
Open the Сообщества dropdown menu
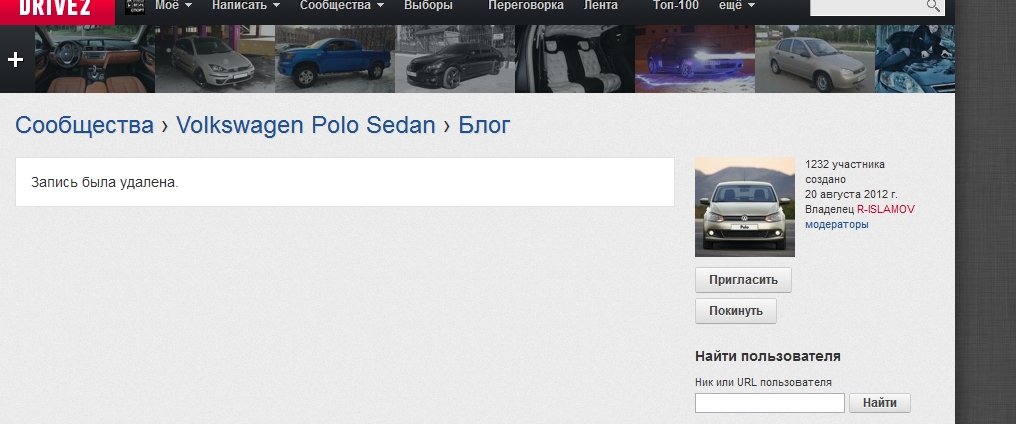coord(338,6)
